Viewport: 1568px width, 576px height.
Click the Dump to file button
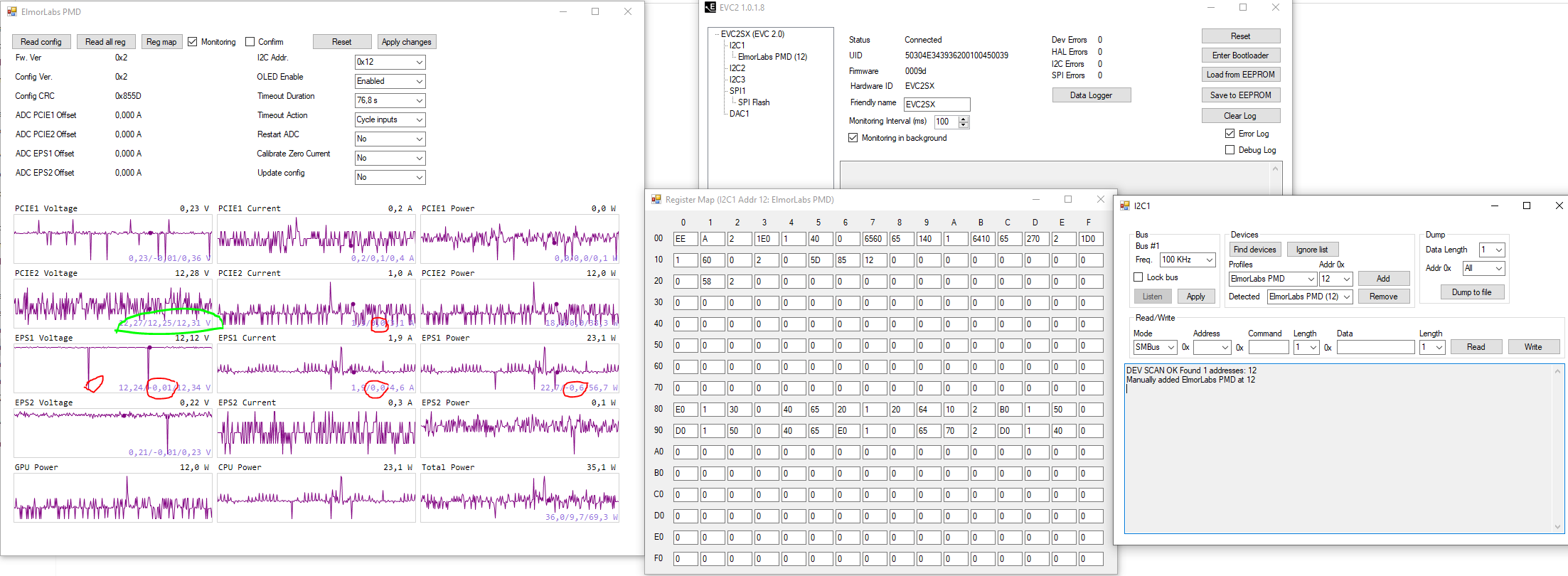point(1471,292)
